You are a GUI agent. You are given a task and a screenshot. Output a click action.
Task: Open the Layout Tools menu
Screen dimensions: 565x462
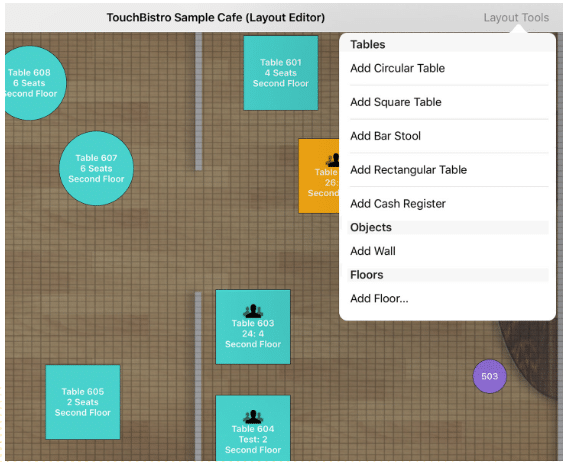pos(516,17)
